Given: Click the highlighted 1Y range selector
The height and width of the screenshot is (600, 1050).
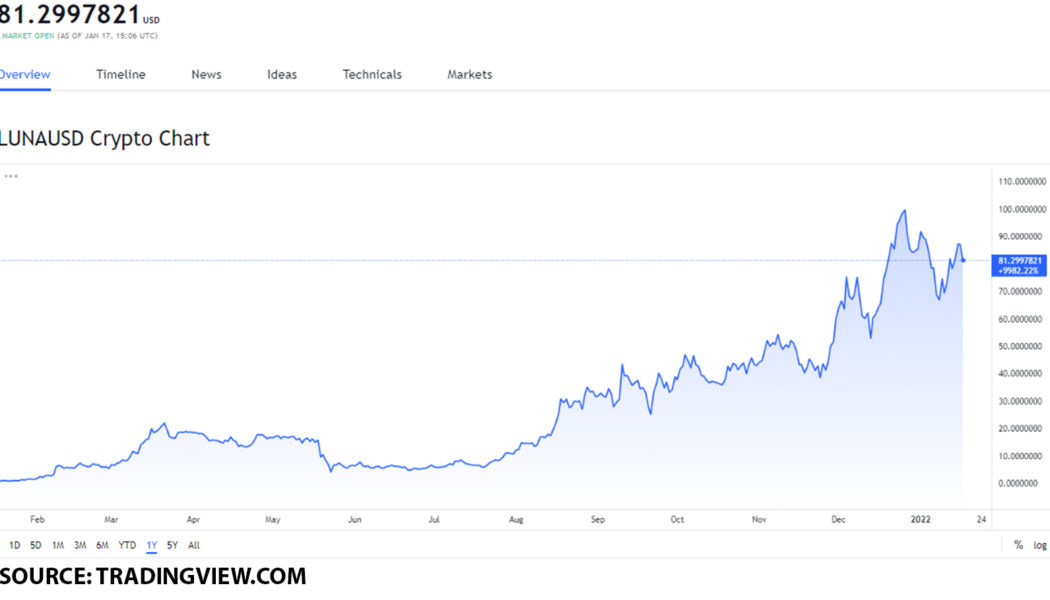Looking at the screenshot, I should [x=150, y=545].
